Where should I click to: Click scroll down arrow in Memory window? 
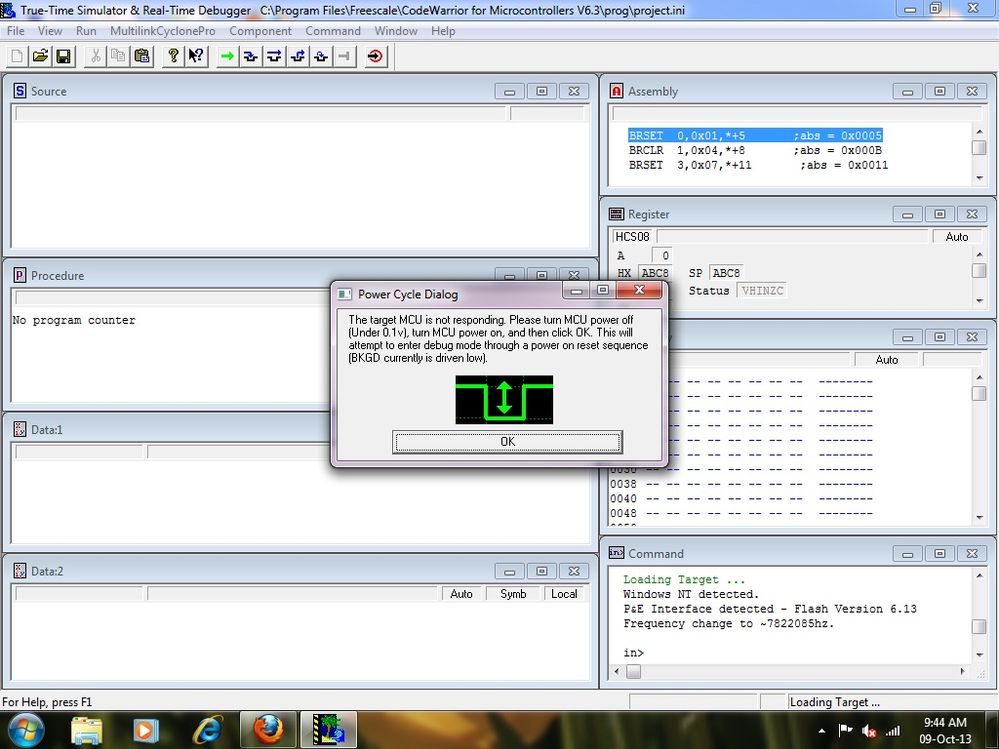(979, 517)
